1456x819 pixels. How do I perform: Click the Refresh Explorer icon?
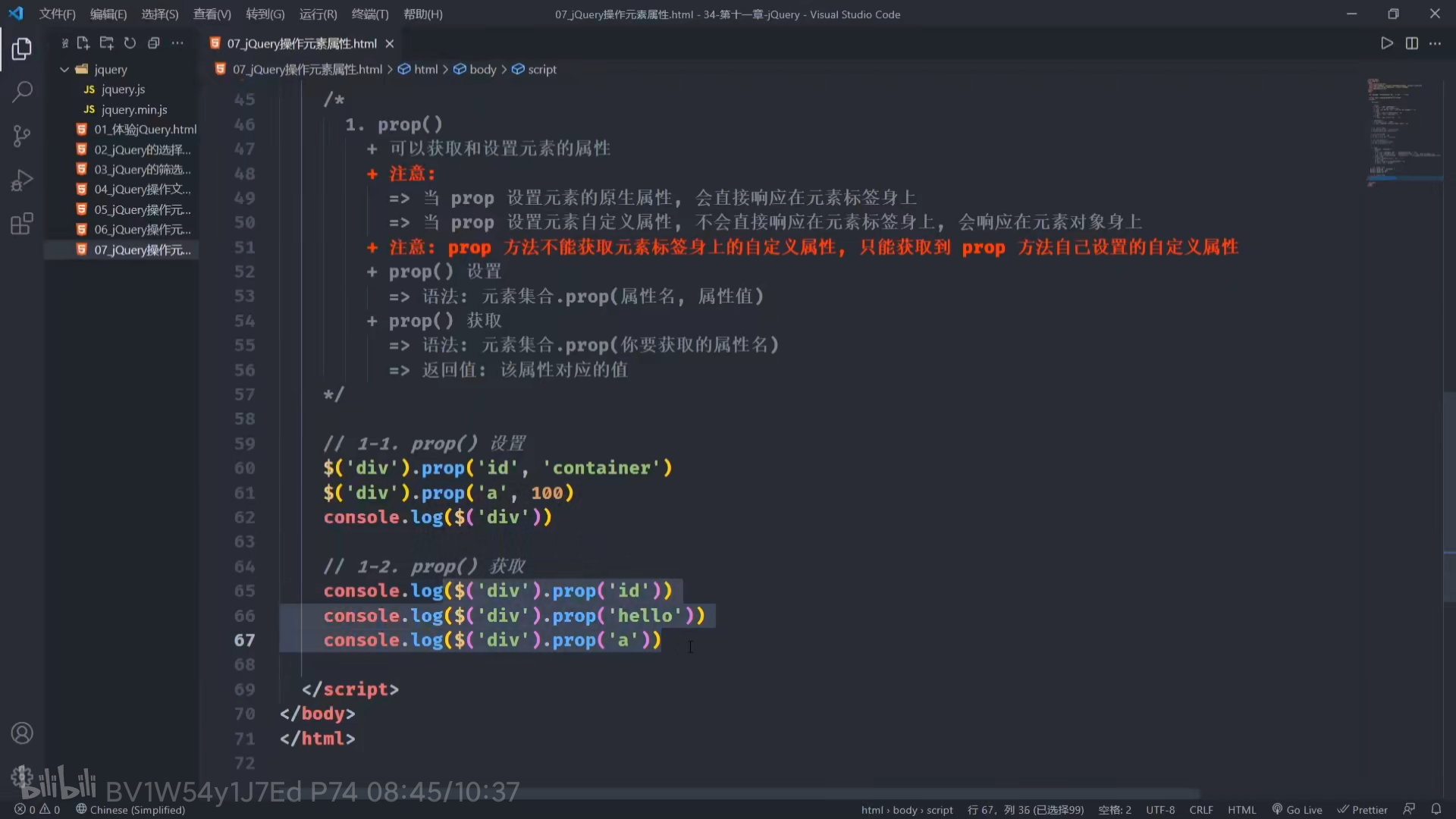point(130,43)
